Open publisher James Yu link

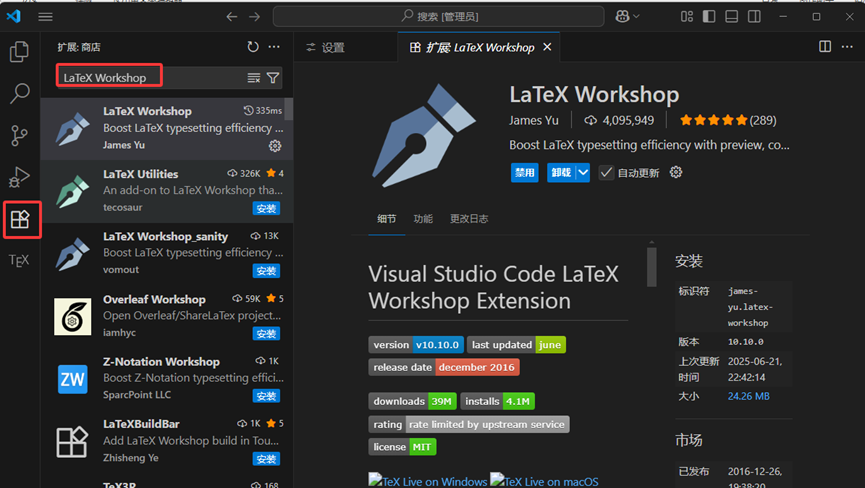(x=533, y=120)
